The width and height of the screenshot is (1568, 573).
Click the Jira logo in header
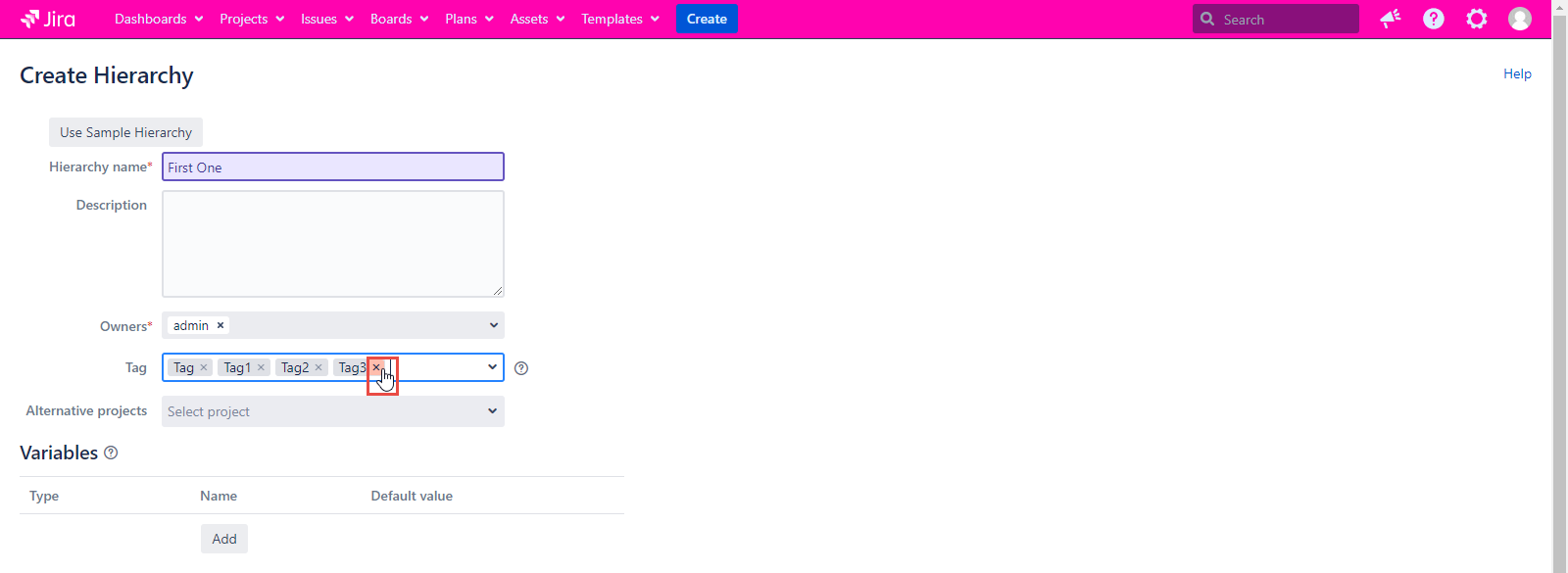coord(48,19)
